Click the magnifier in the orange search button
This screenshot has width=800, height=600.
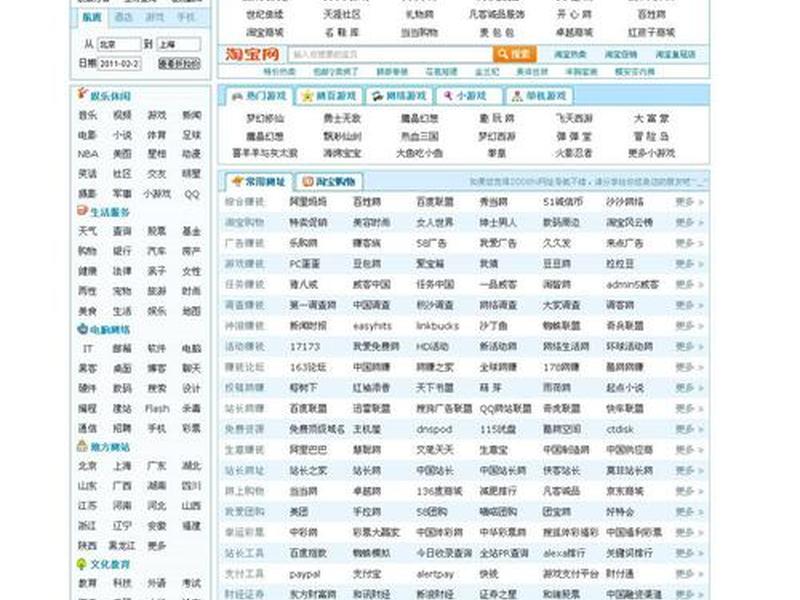point(503,54)
